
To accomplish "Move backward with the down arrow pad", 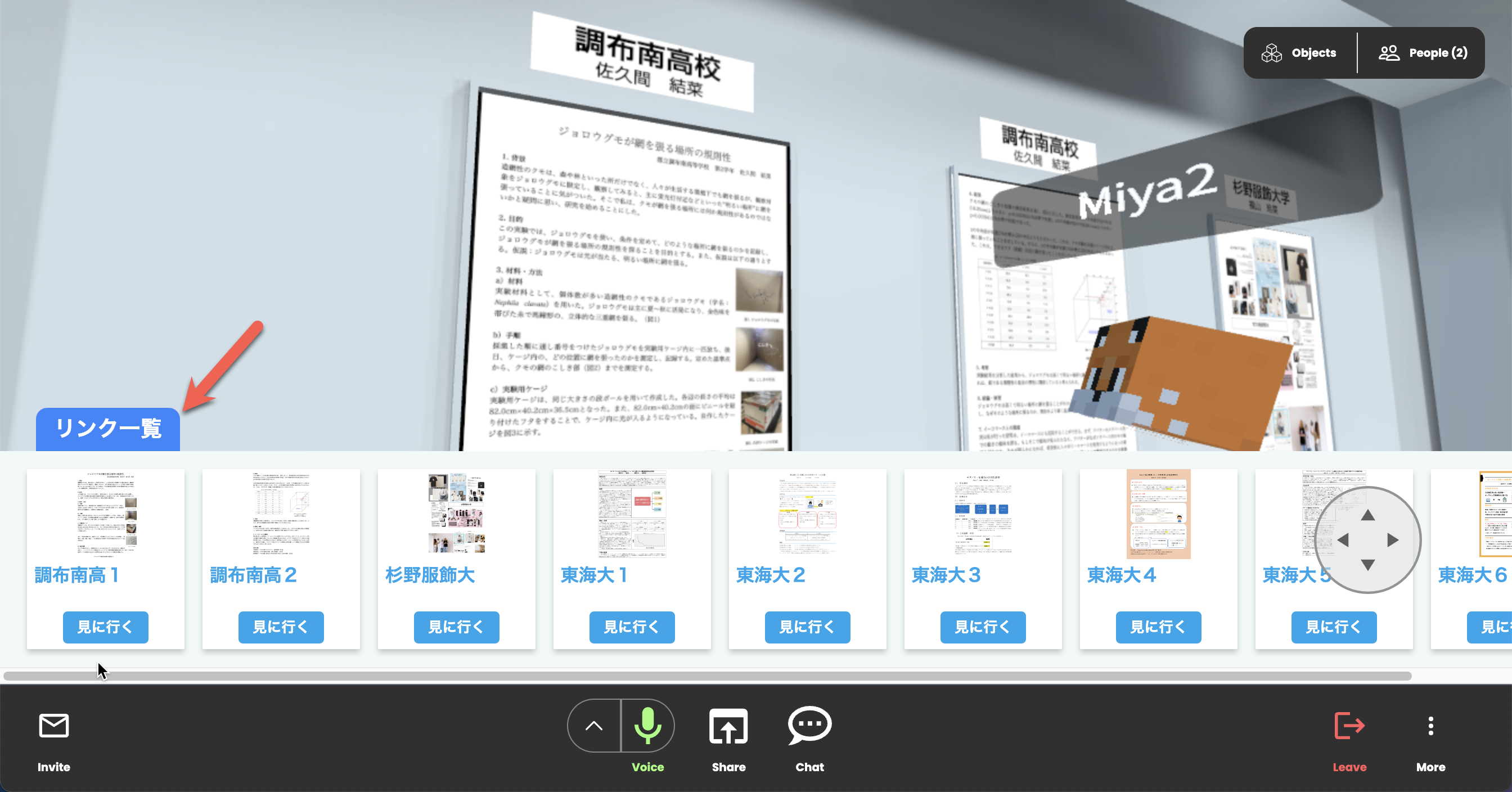I will tap(1368, 565).
